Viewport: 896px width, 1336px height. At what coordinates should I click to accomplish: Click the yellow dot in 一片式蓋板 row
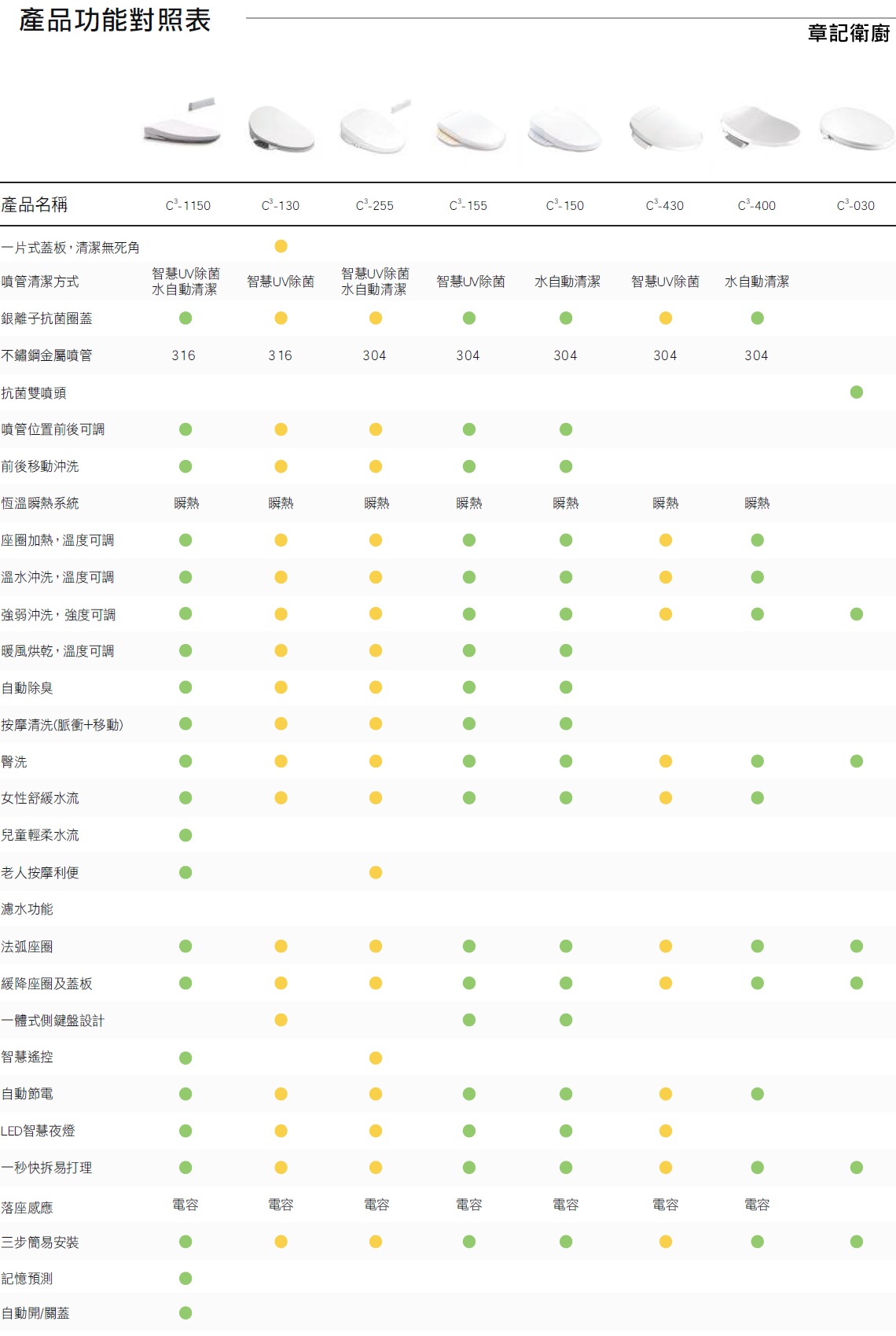(281, 246)
